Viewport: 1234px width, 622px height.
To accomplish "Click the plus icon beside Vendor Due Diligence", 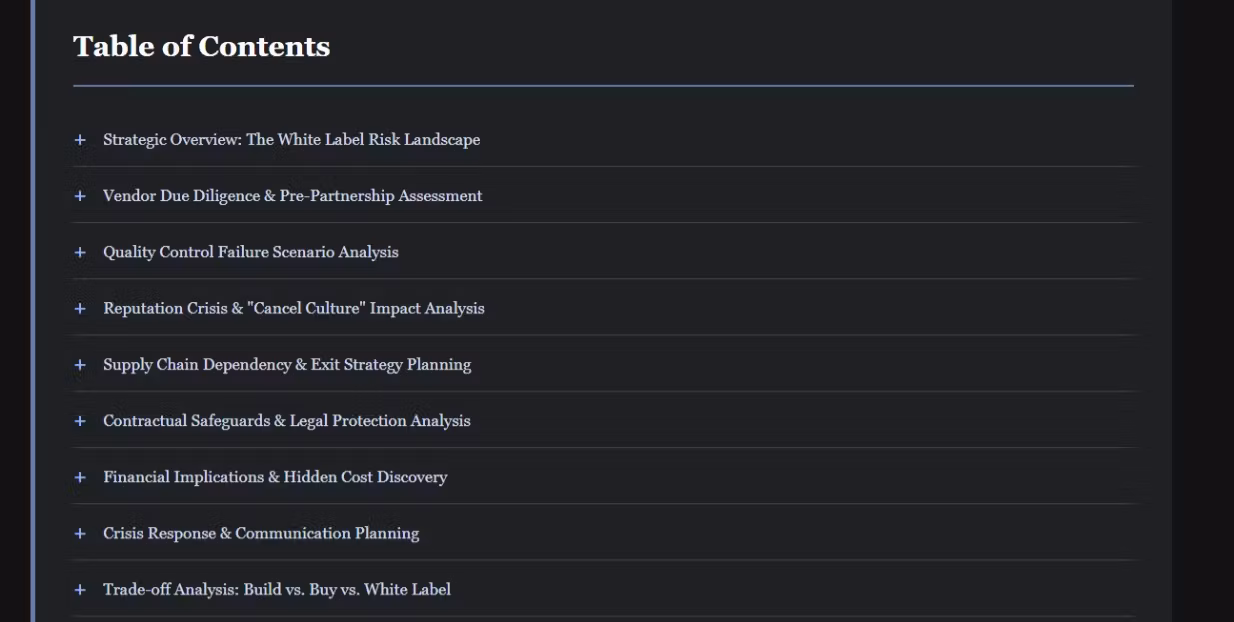I will pyautogui.click(x=80, y=196).
